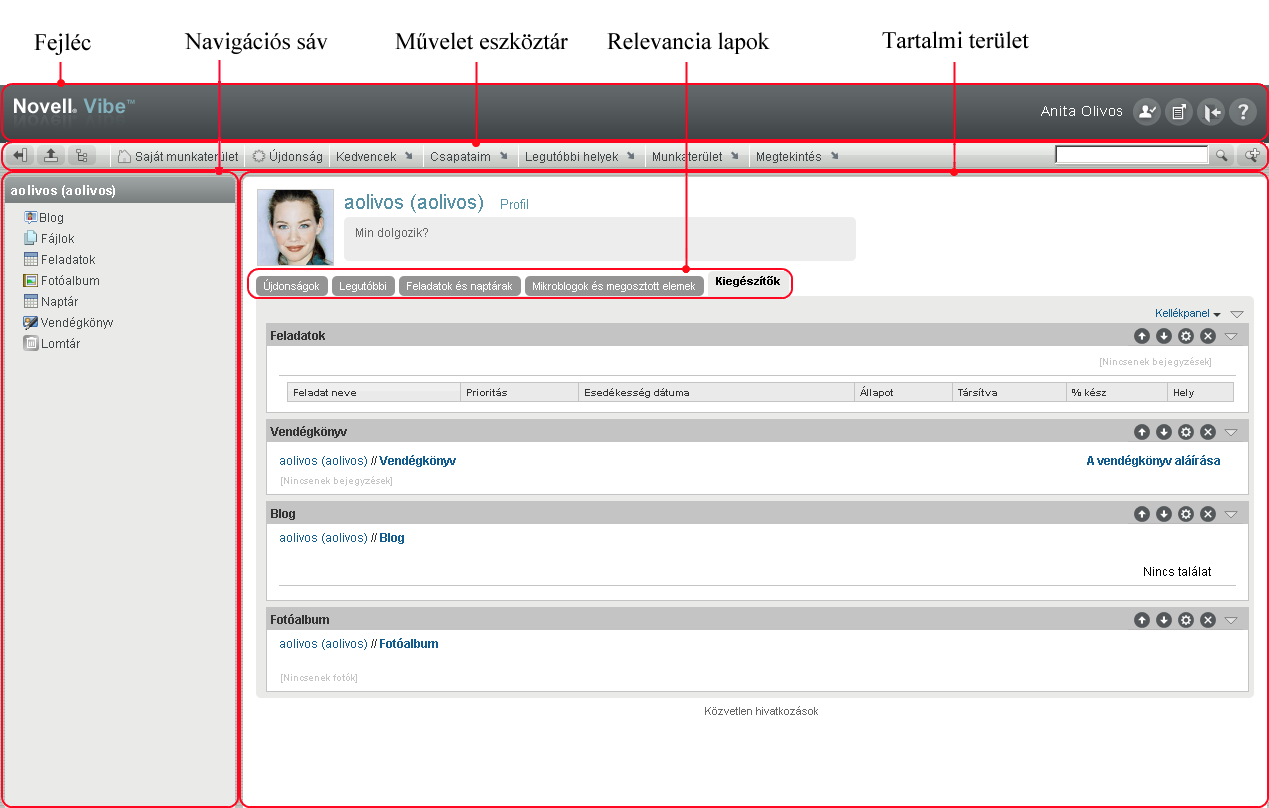
Task: Collapse the whole accessory panel triangle
Action: 1237,314
